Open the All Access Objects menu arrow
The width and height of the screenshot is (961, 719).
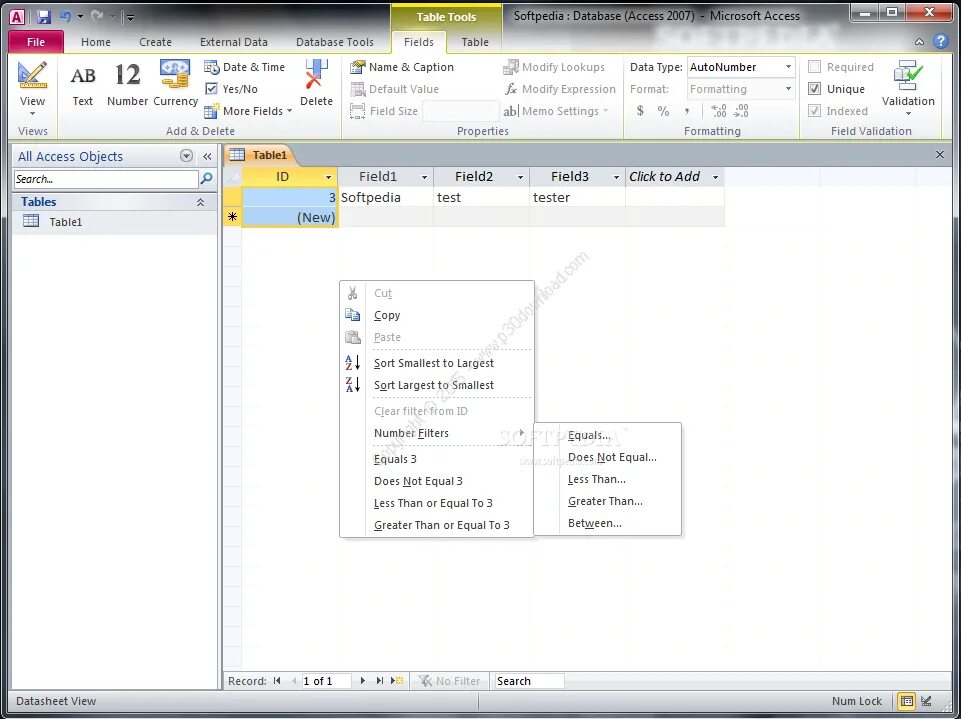click(x=186, y=156)
